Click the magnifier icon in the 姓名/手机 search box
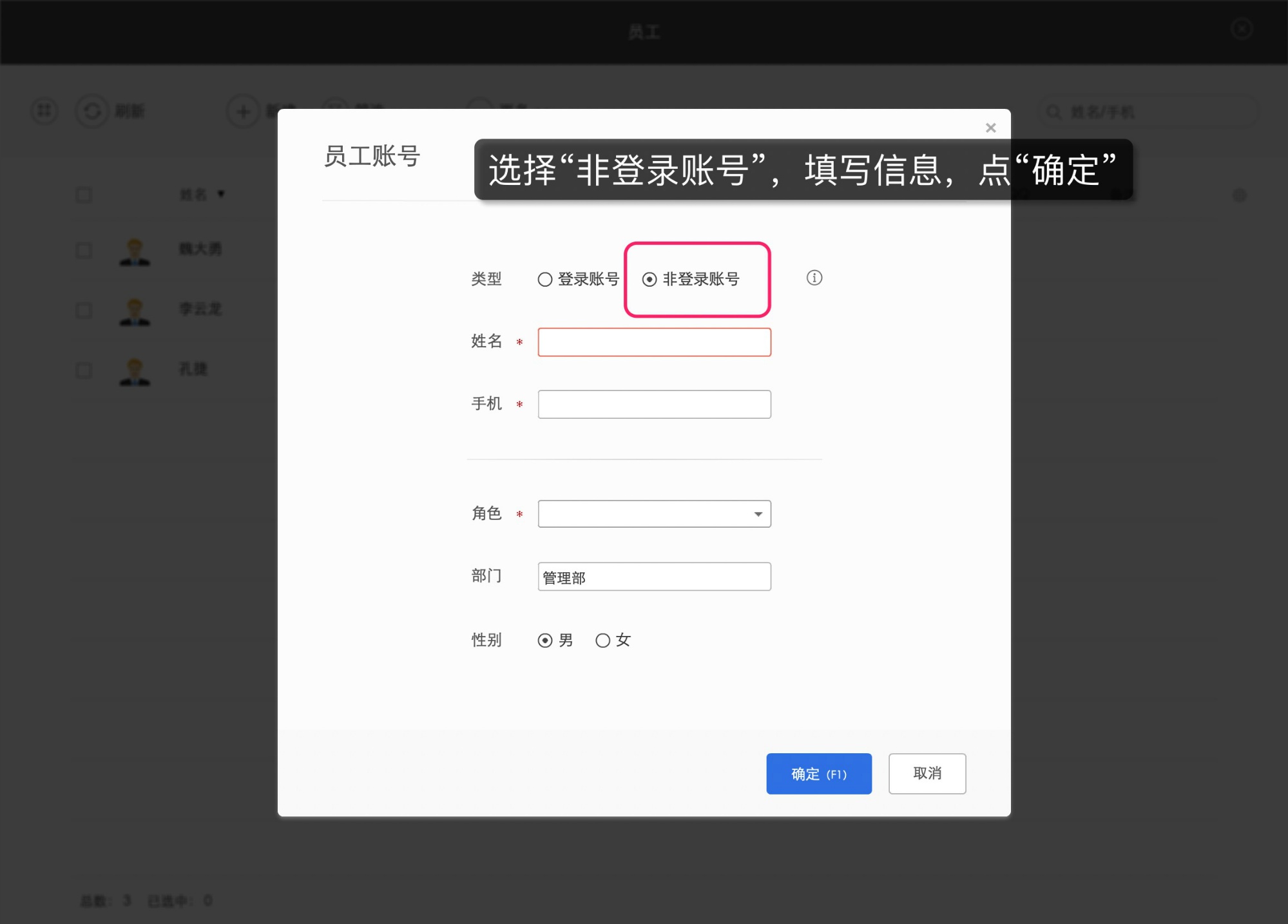Viewport: 1288px width, 924px height. pos(1054,111)
